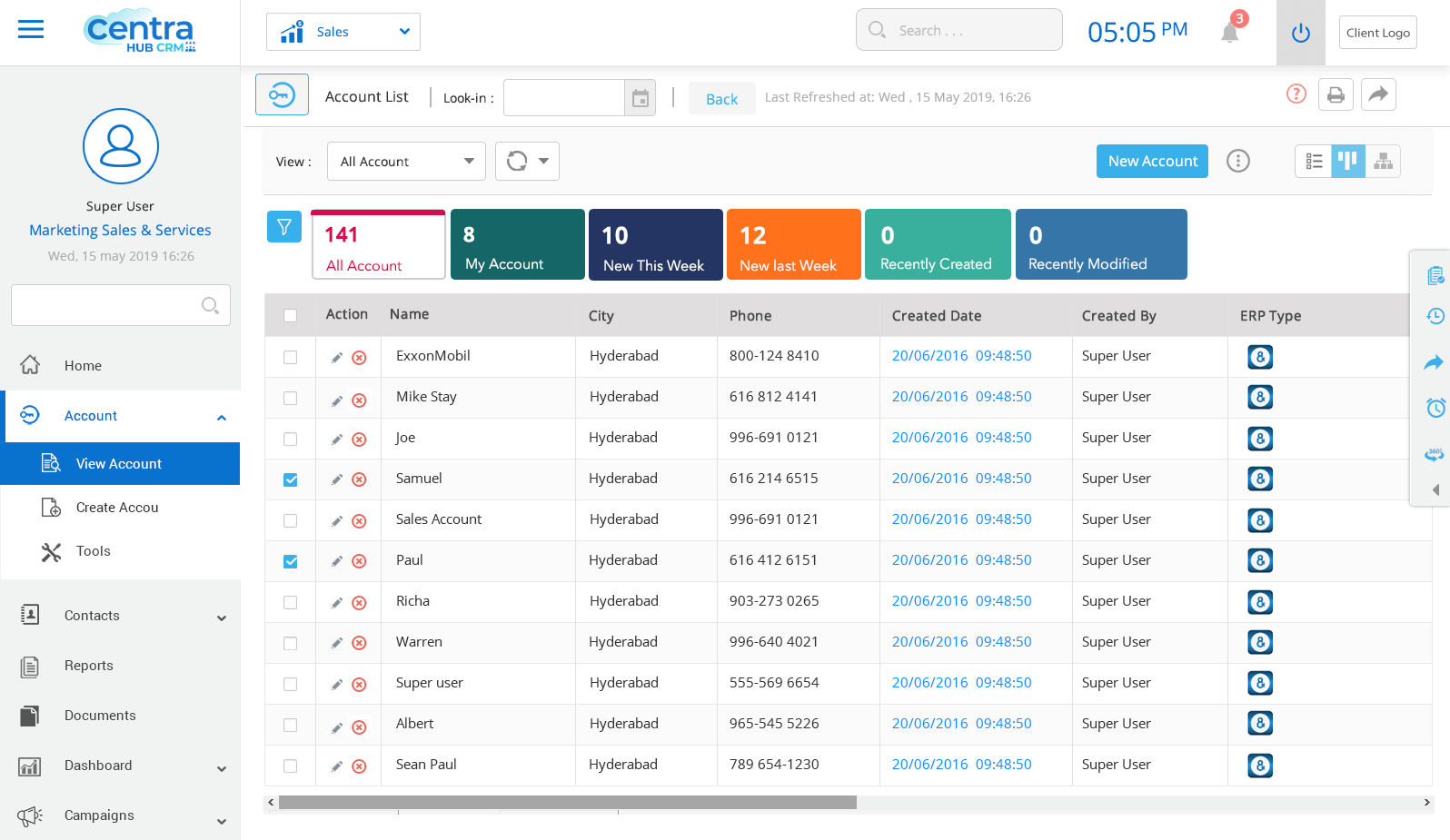Uncheck the Samuel row checkbox
Screen dimensions: 1450x840
click(291, 479)
